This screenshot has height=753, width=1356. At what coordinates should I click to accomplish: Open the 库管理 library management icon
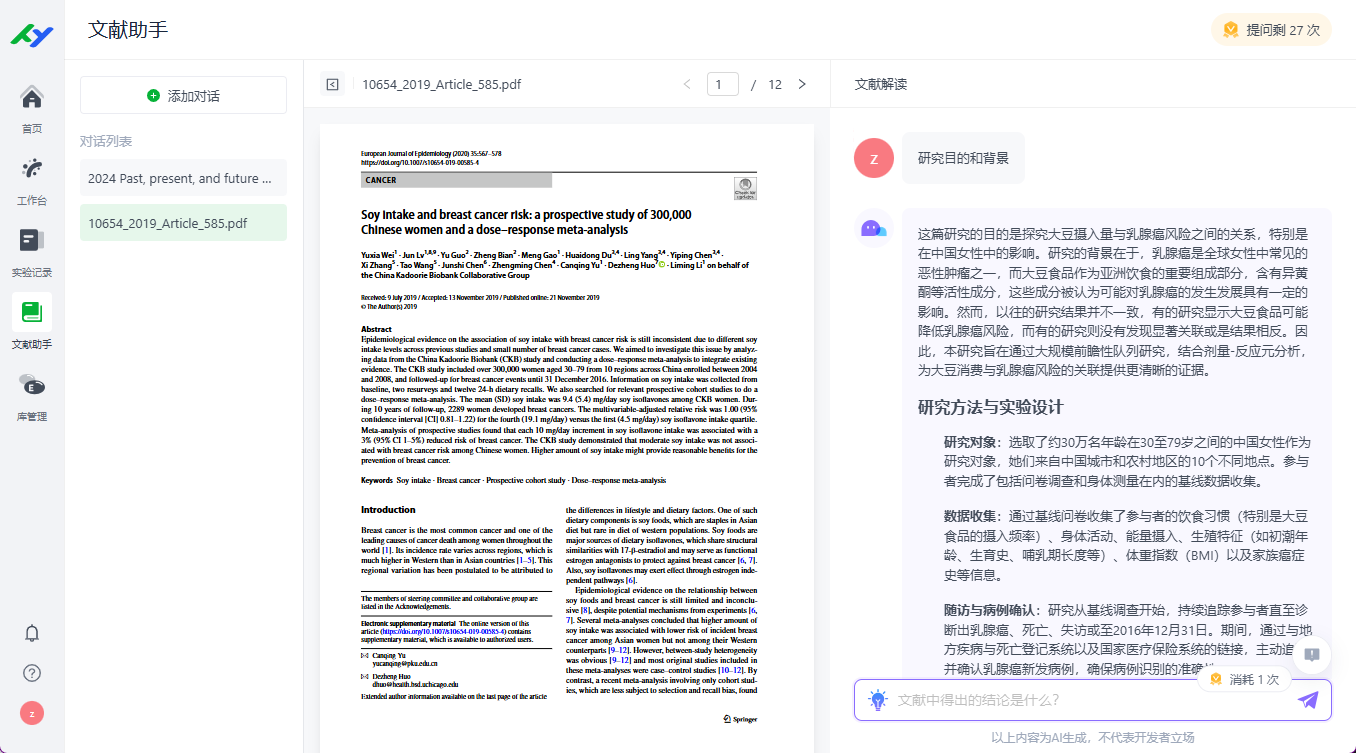click(x=32, y=385)
